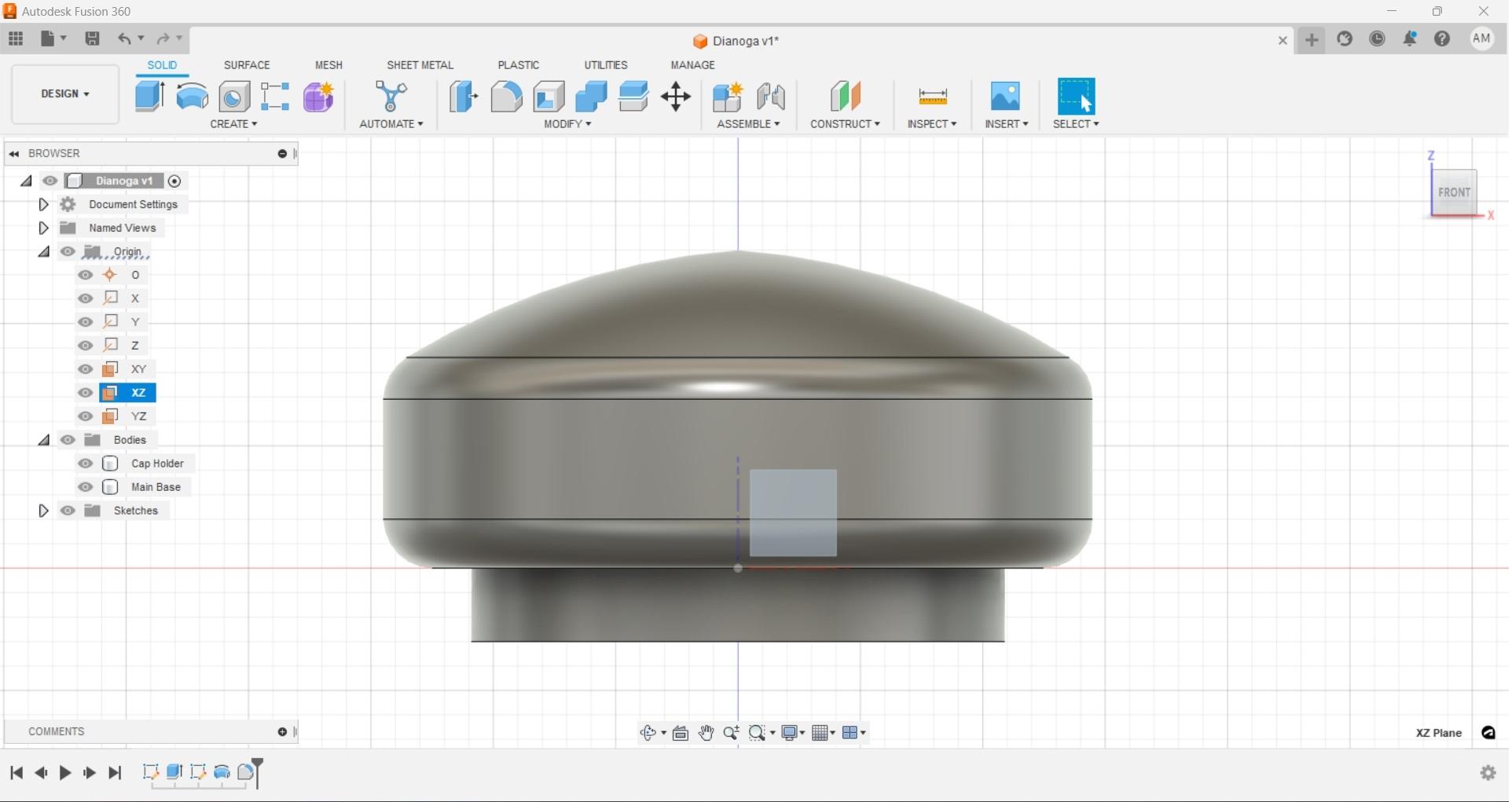Open the CREATE dropdown menu
The image size is (1512, 802).
pos(233,124)
